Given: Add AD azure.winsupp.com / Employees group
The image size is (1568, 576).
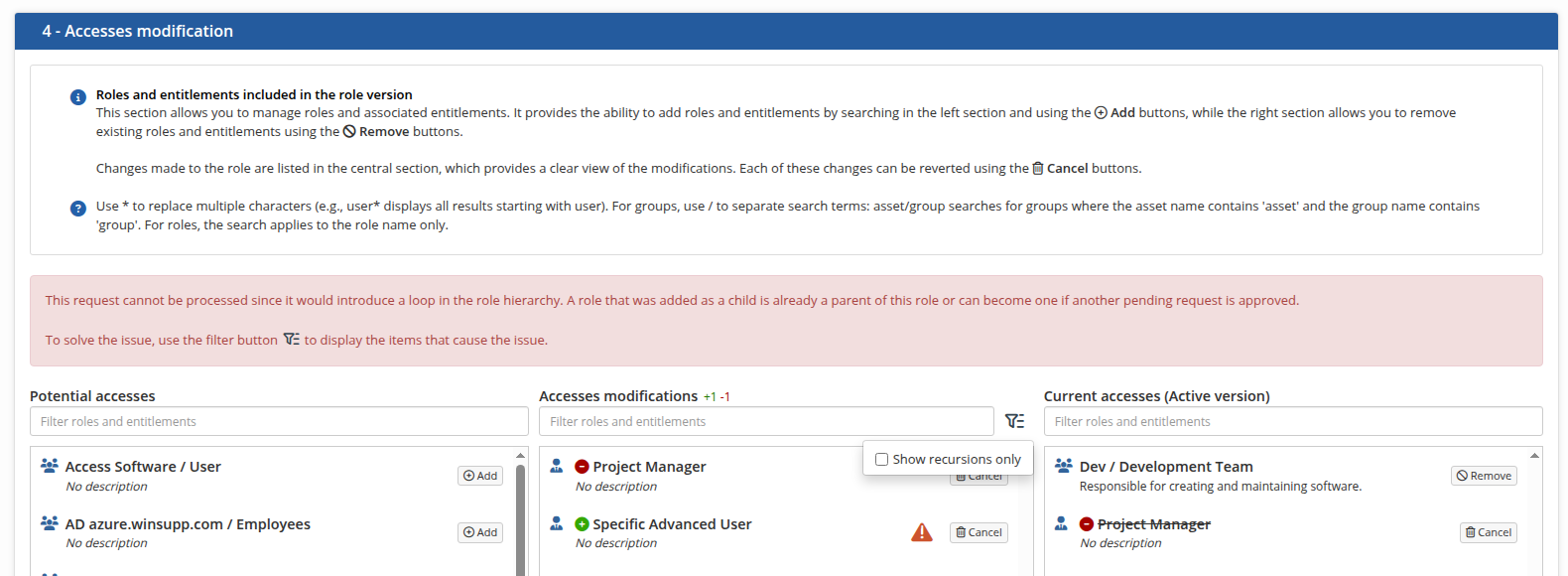Looking at the screenshot, I should [x=480, y=532].
